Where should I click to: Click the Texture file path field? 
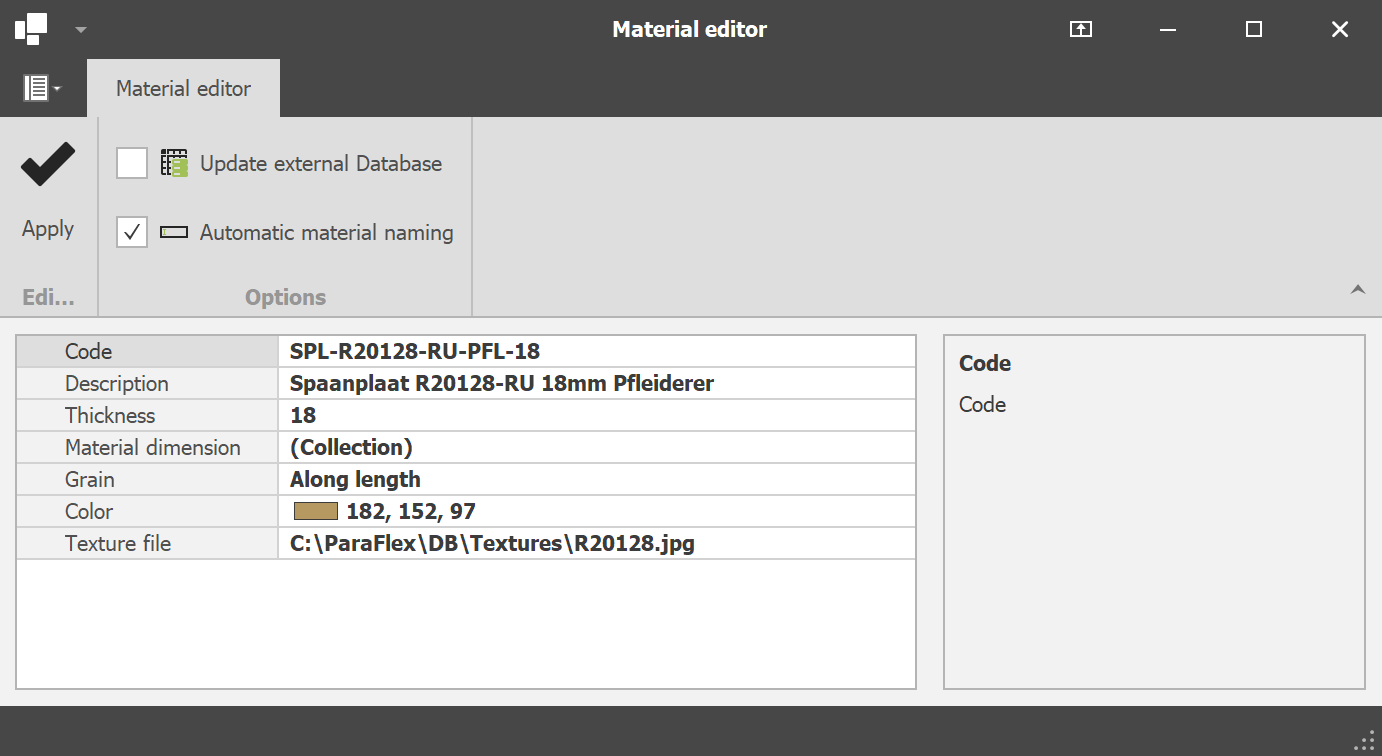tap(596, 544)
